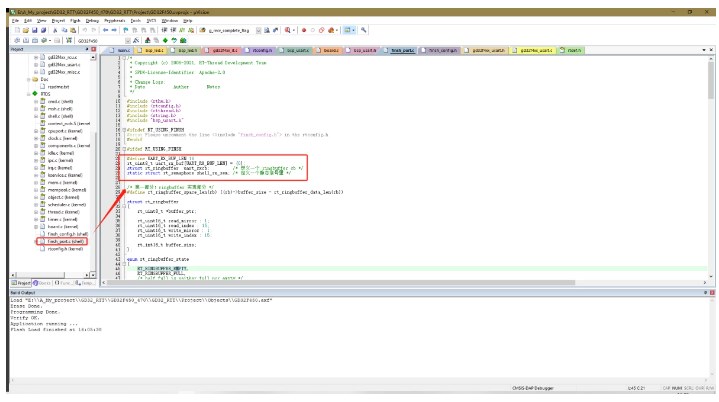This screenshot has height=402, width=719.
Task: Select readme.txt in project tree
Action: coord(59,87)
